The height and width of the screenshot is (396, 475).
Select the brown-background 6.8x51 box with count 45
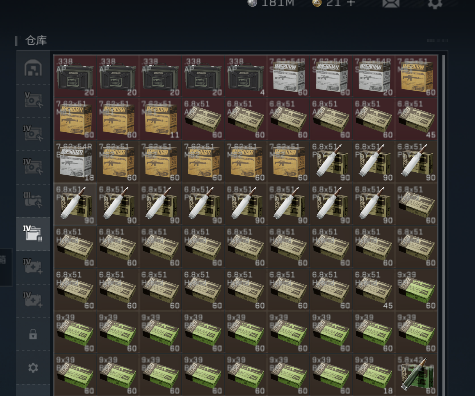coord(374,290)
